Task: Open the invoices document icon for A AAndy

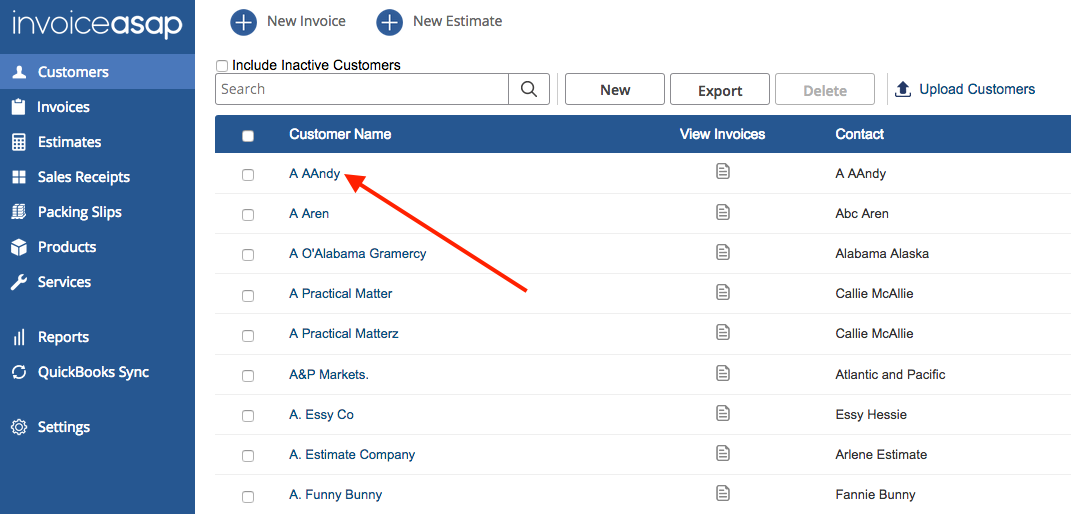Action: (723, 172)
